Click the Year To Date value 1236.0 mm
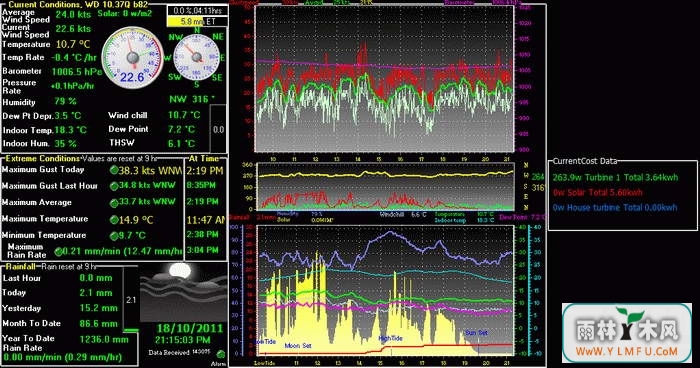The image size is (700, 368). (104, 339)
